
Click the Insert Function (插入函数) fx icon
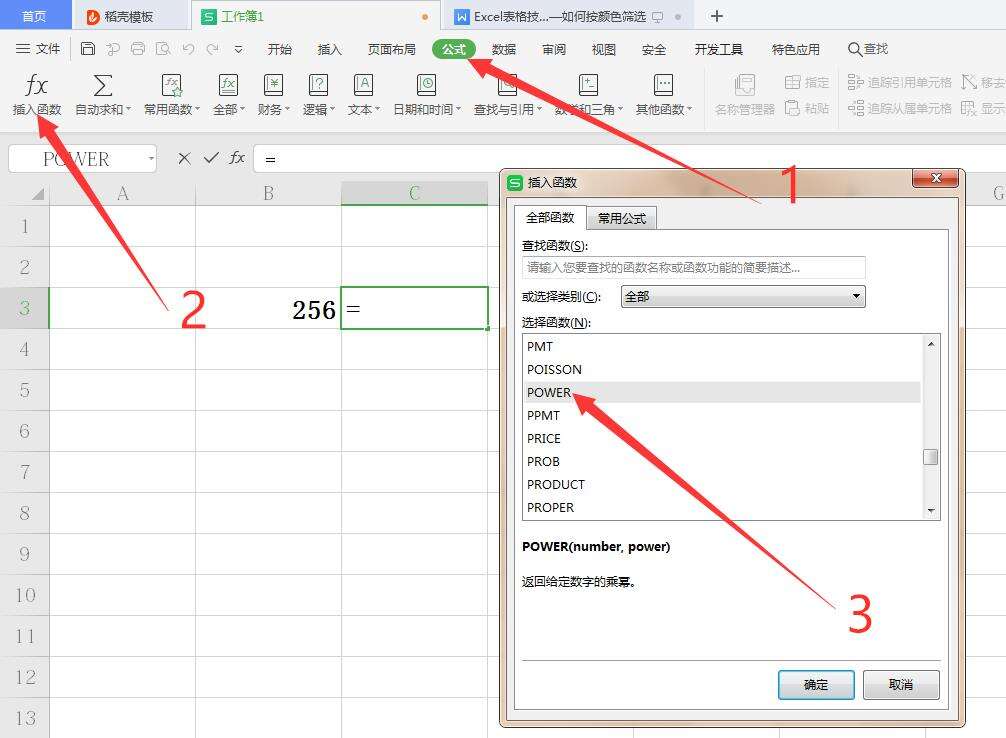(36, 85)
